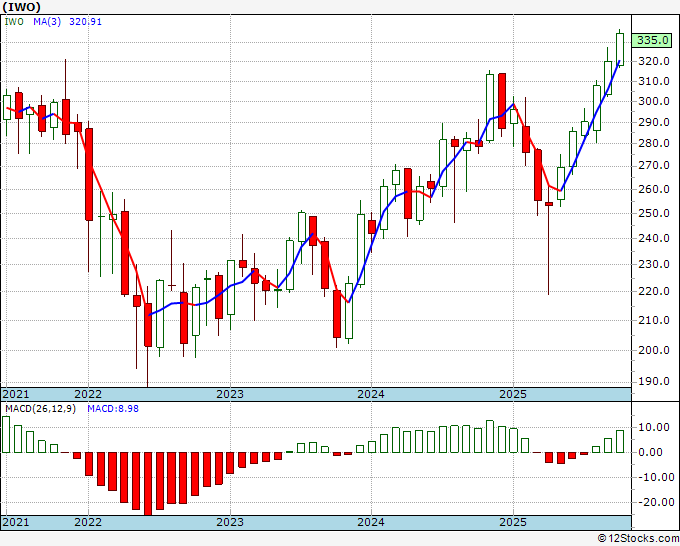Click the 230.0 price axis label
The height and width of the screenshot is (546, 680).
point(654,264)
